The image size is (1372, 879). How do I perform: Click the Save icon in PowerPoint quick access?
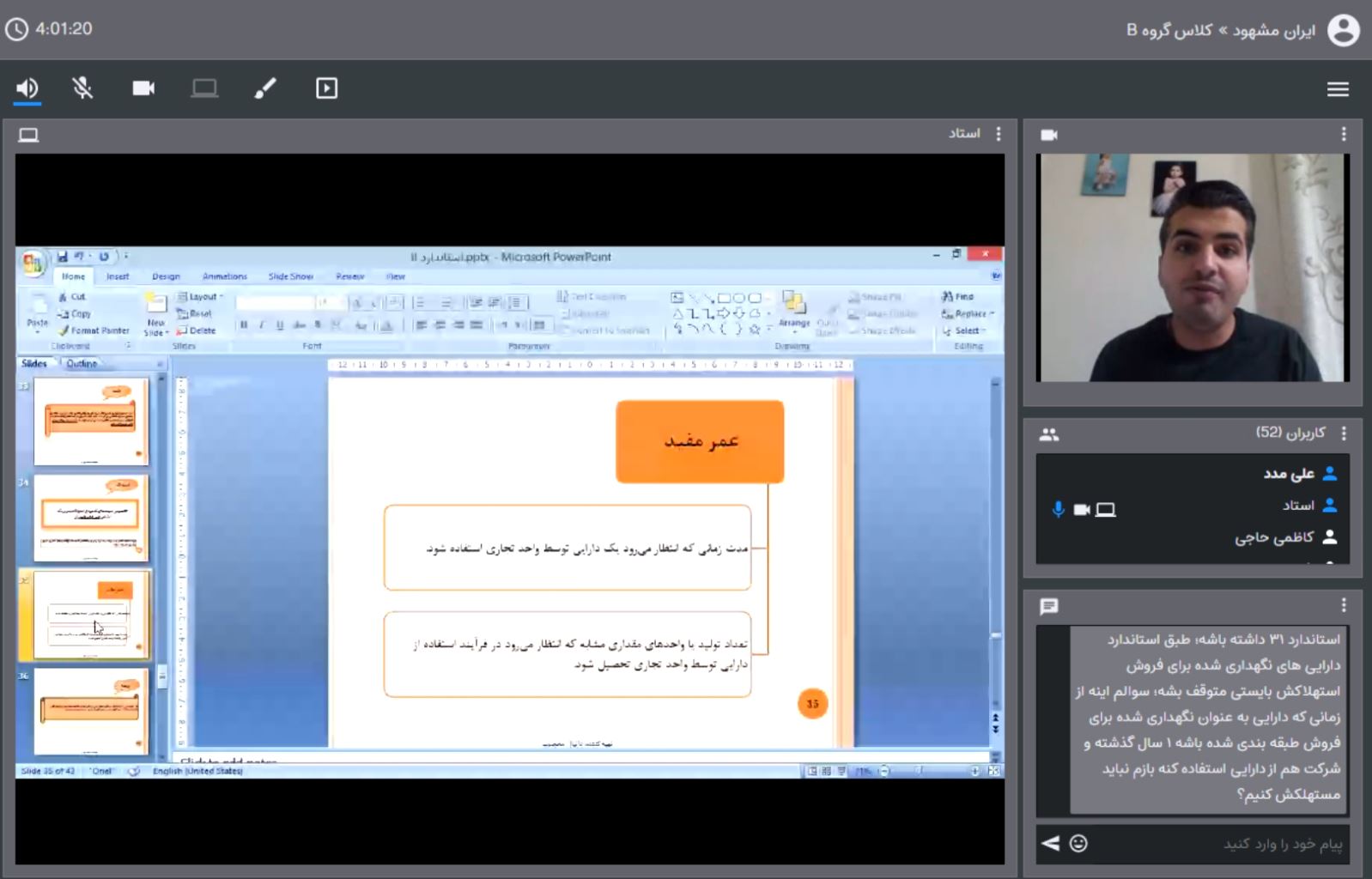62,257
